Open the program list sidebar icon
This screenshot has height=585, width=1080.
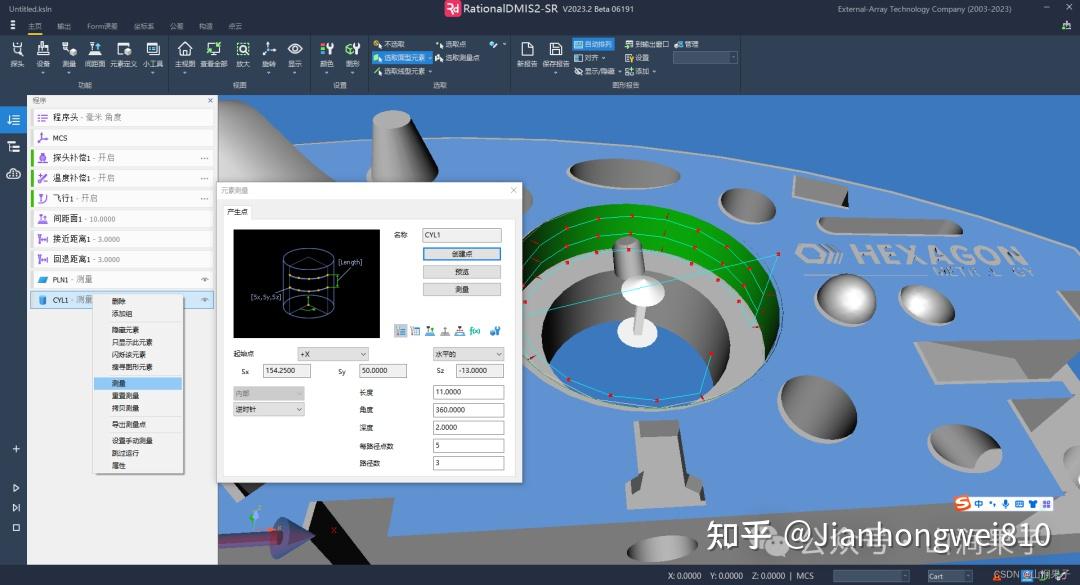tap(13, 120)
